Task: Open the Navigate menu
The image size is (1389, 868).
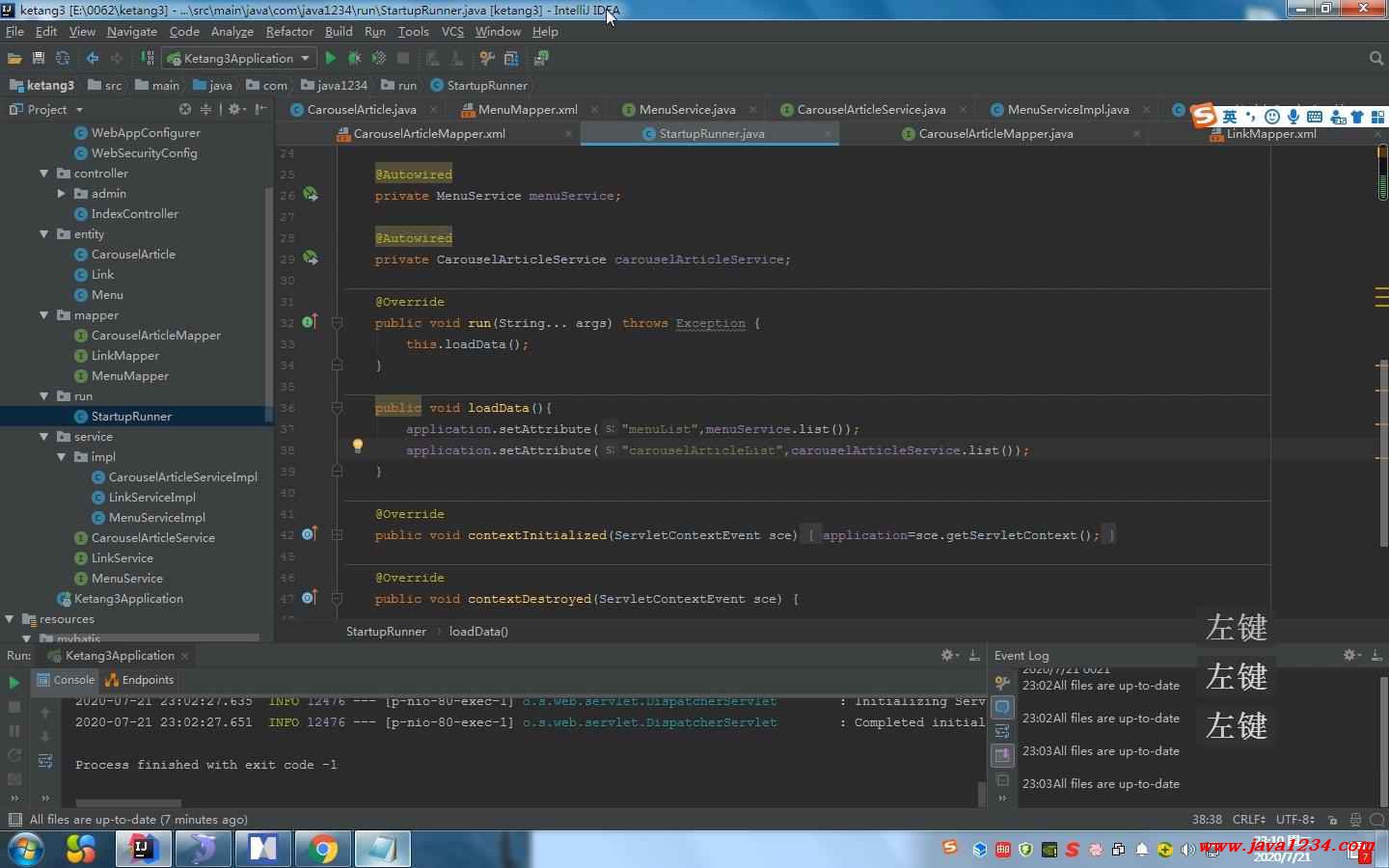Action: (131, 31)
